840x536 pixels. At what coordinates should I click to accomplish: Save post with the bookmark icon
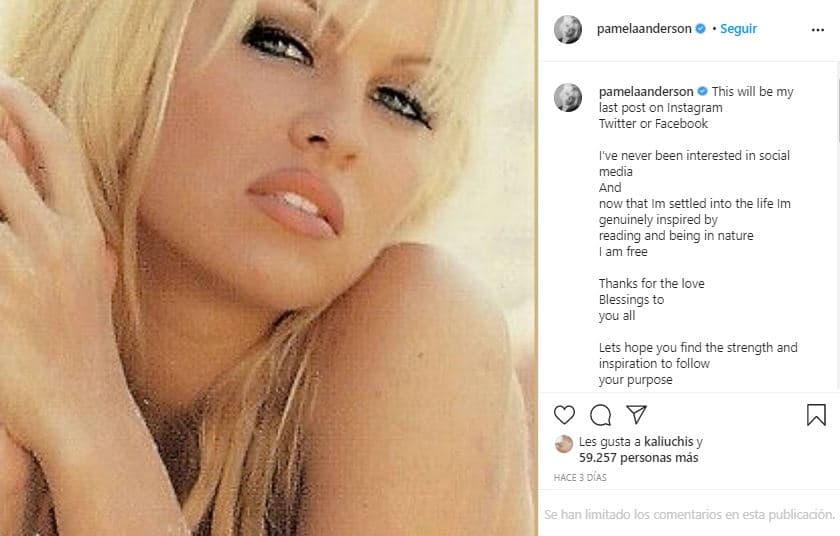click(816, 415)
